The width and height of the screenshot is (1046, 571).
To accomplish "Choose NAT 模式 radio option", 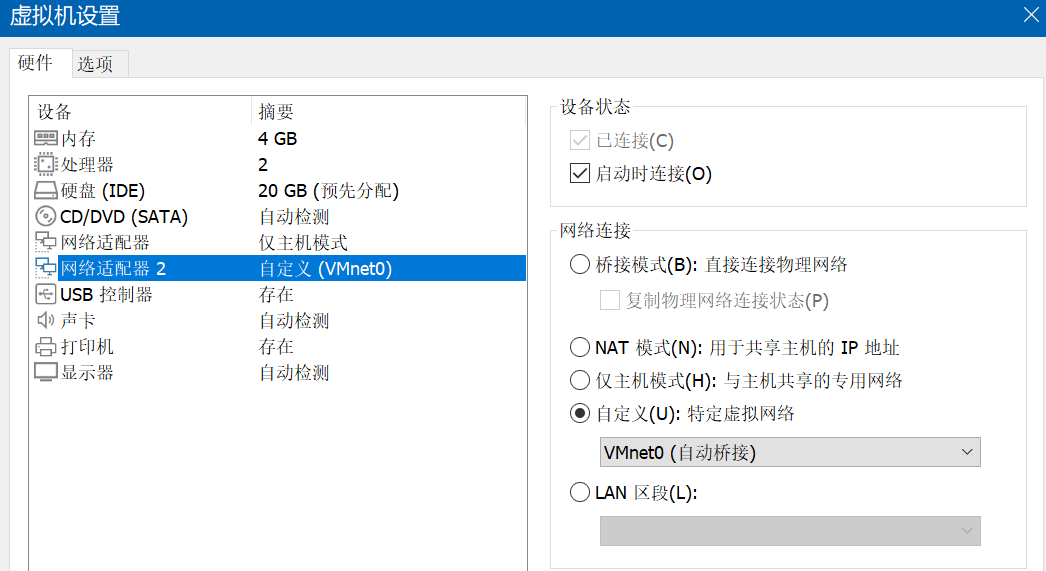I will (x=580, y=348).
